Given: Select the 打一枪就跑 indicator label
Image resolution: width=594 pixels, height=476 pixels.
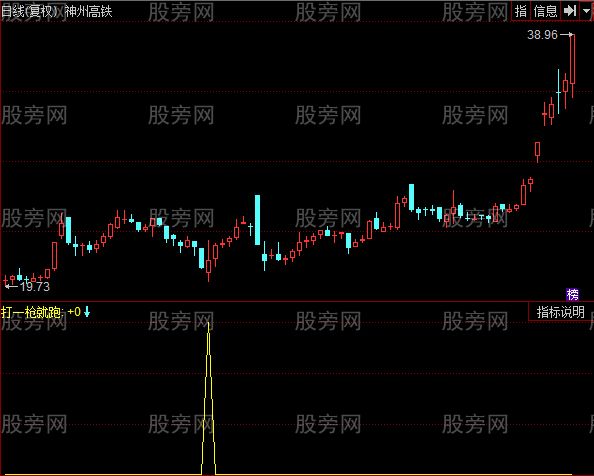Looking at the screenshot, I should point(32,312).
